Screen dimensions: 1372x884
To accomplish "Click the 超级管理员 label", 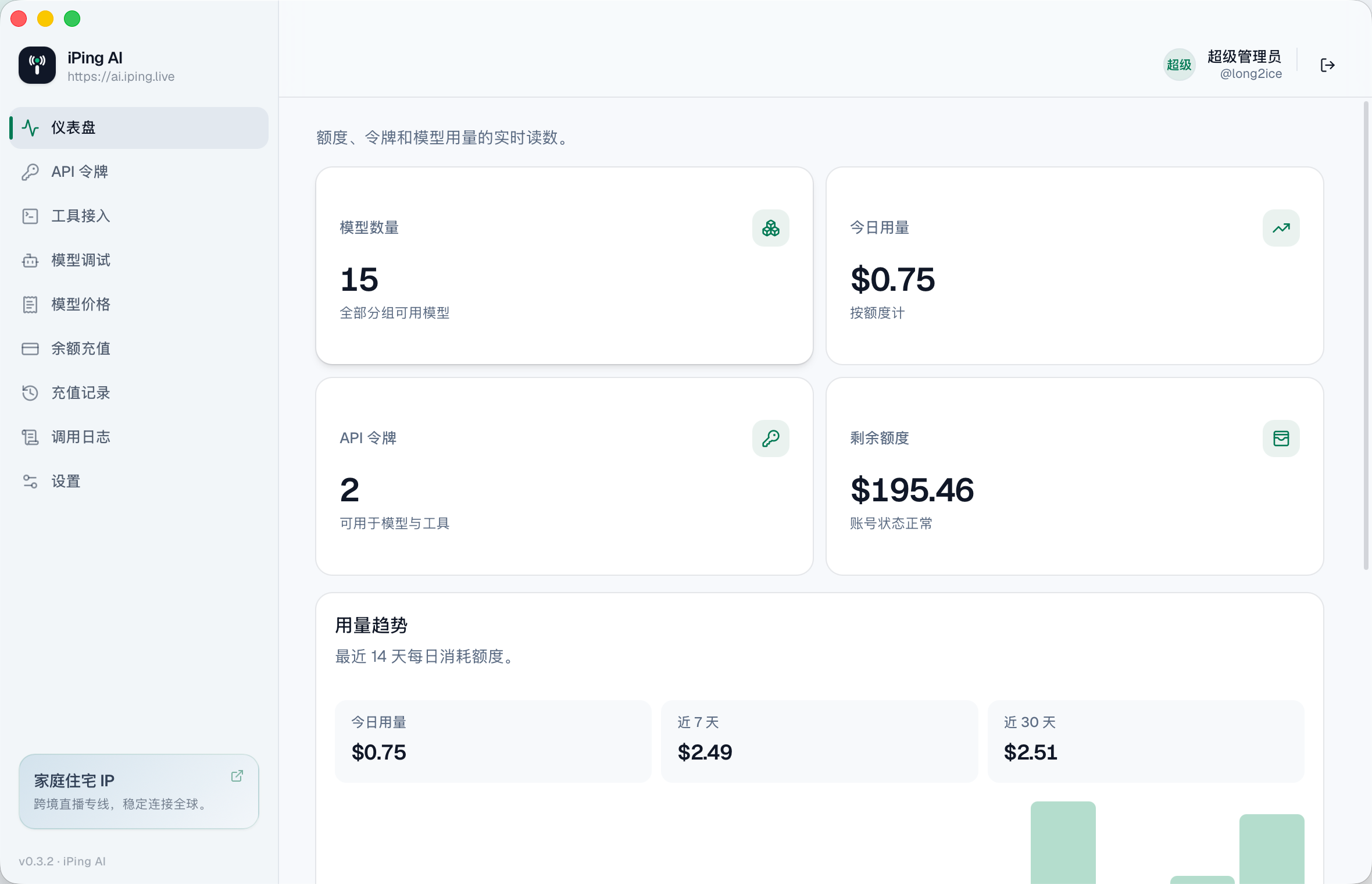I will coord(1244,56).
